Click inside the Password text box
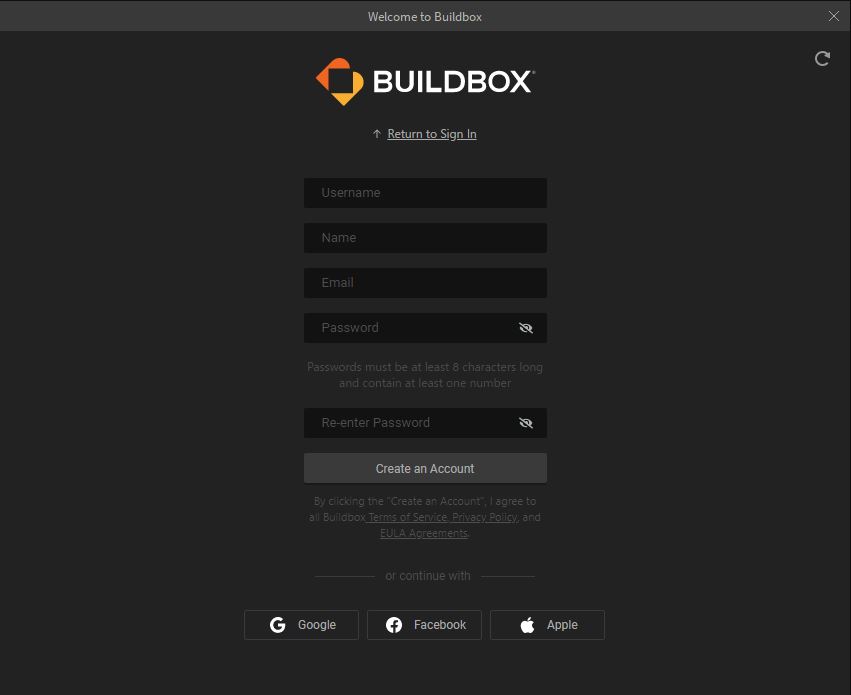 [410, 328]
